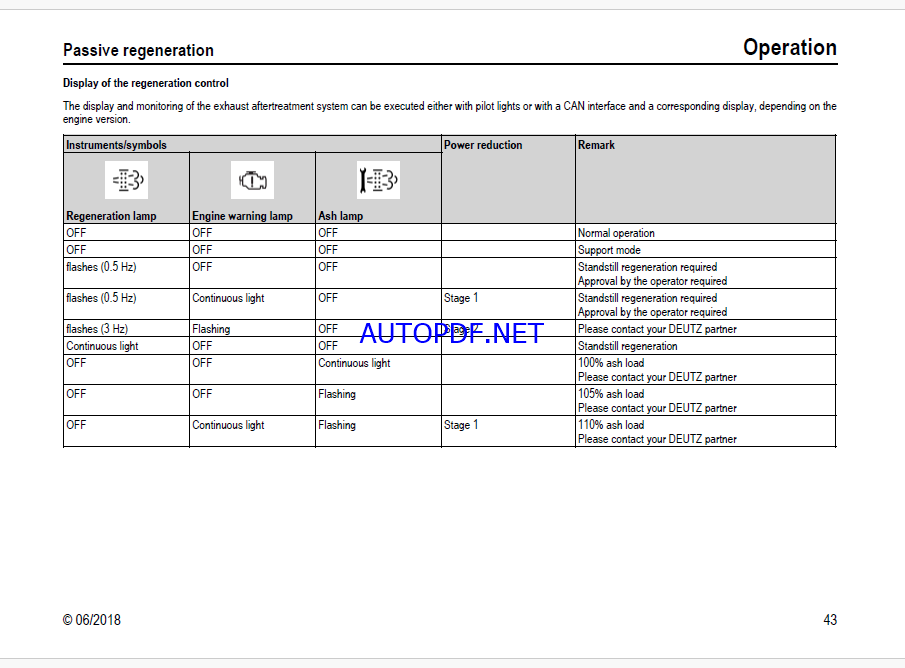
Task: Select the 'Passive regeneration' page heading
Action: [139, 50]
